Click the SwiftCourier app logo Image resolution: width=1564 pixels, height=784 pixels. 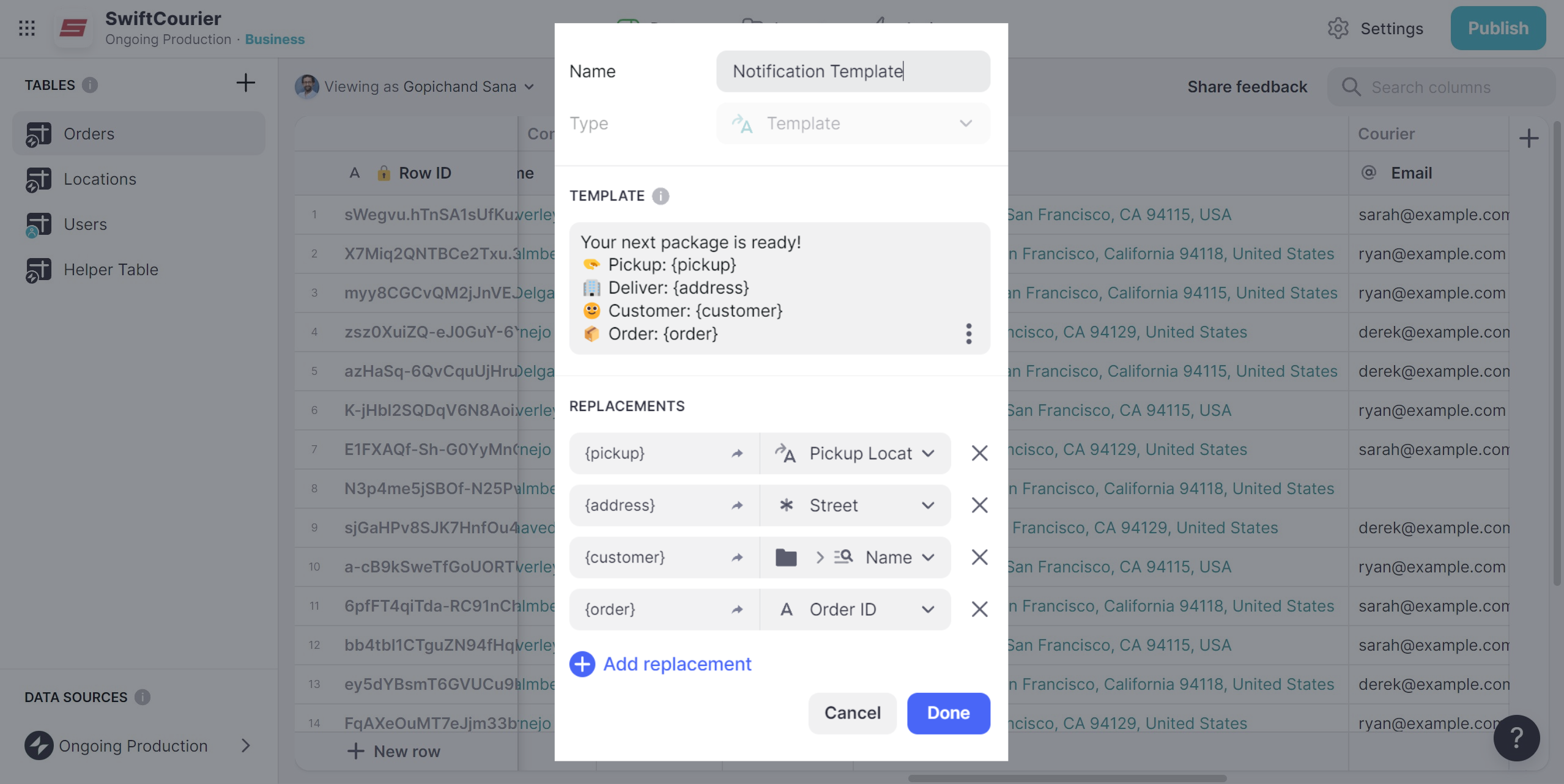coord(73,28)
